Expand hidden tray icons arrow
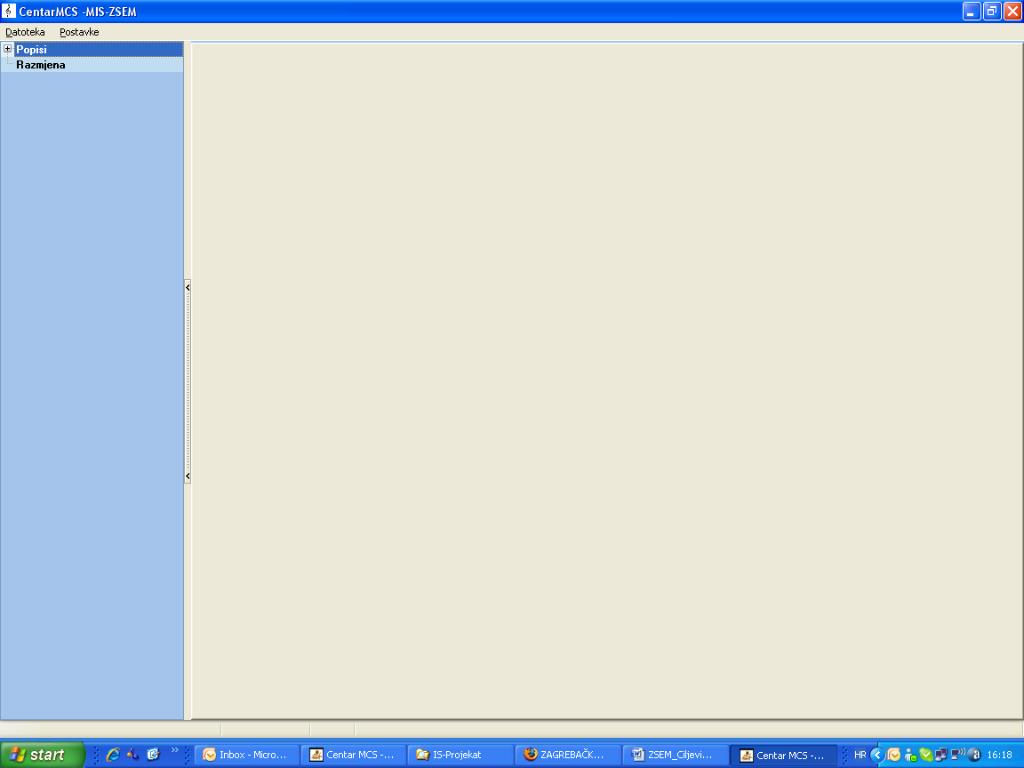Screen dimensions: 1024x768 pos(877,755)
